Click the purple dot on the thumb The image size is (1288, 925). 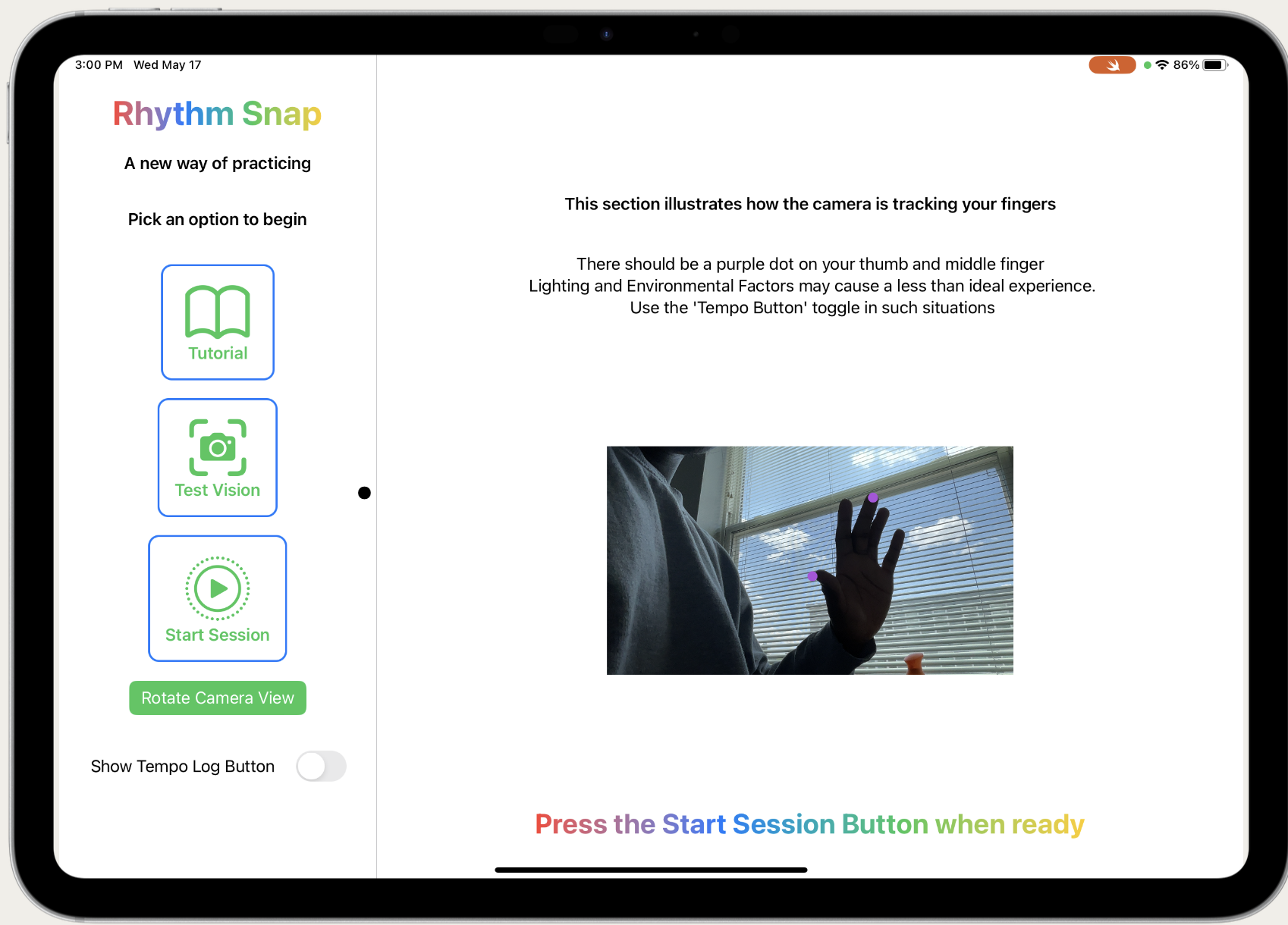tap(812, 576)
